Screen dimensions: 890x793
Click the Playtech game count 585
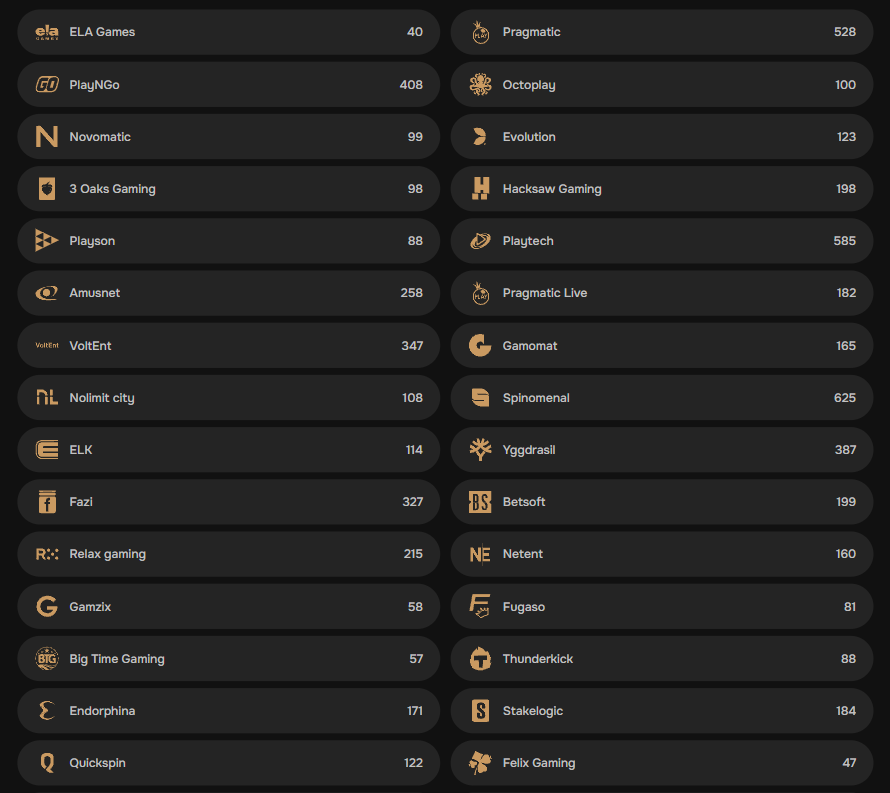844,241
